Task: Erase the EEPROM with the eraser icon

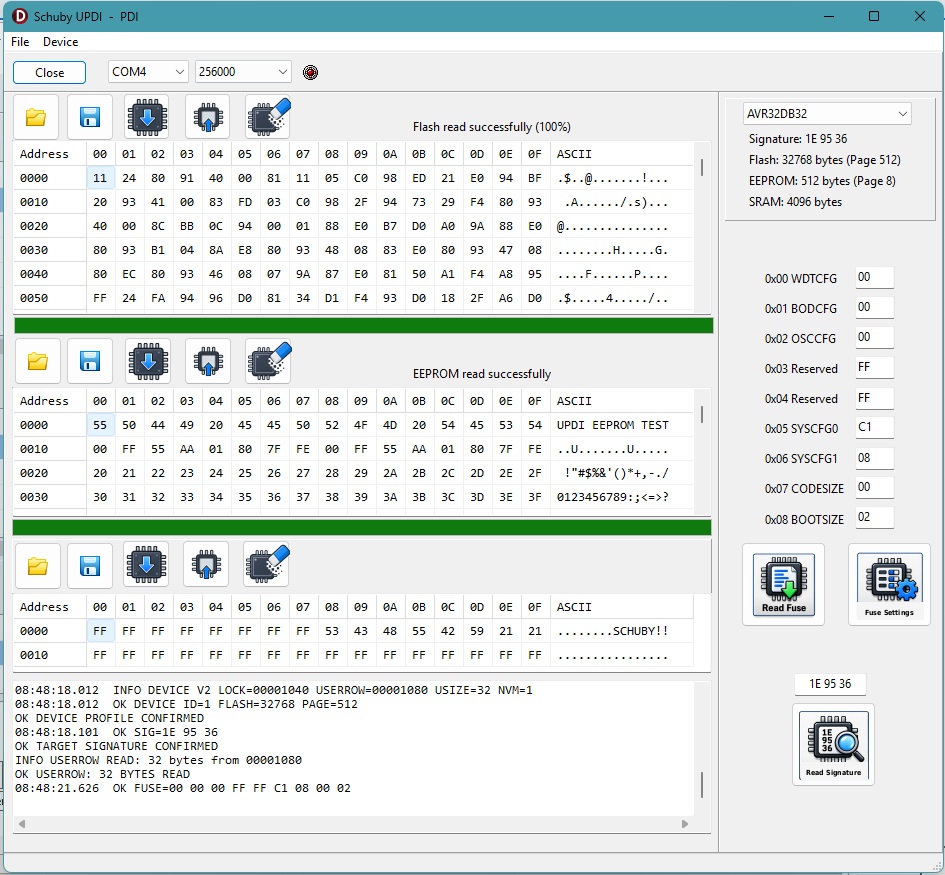Action: (x=268, y=362)
